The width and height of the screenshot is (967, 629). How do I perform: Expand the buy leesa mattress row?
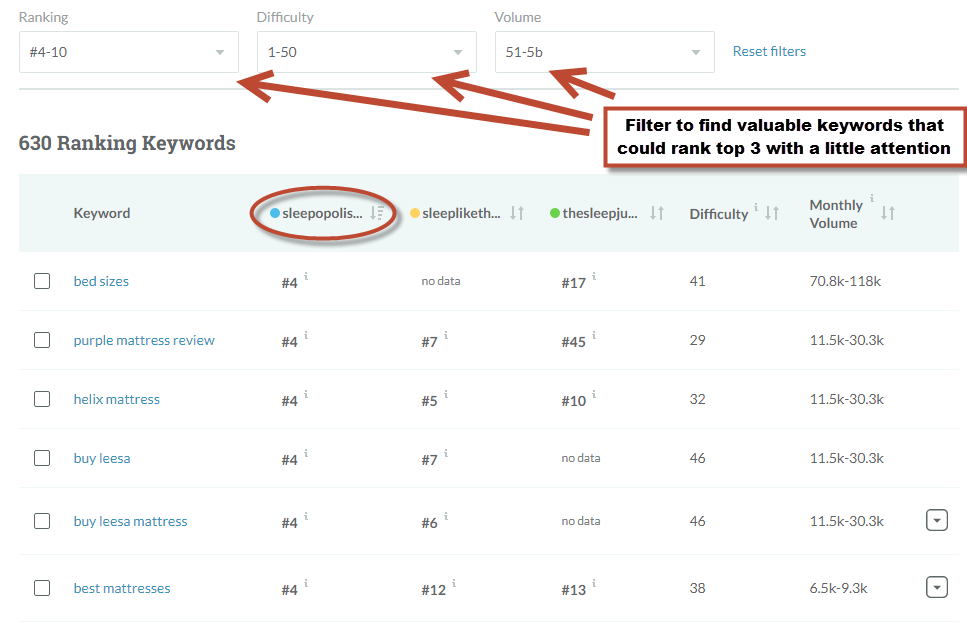(x=936, y=521)
